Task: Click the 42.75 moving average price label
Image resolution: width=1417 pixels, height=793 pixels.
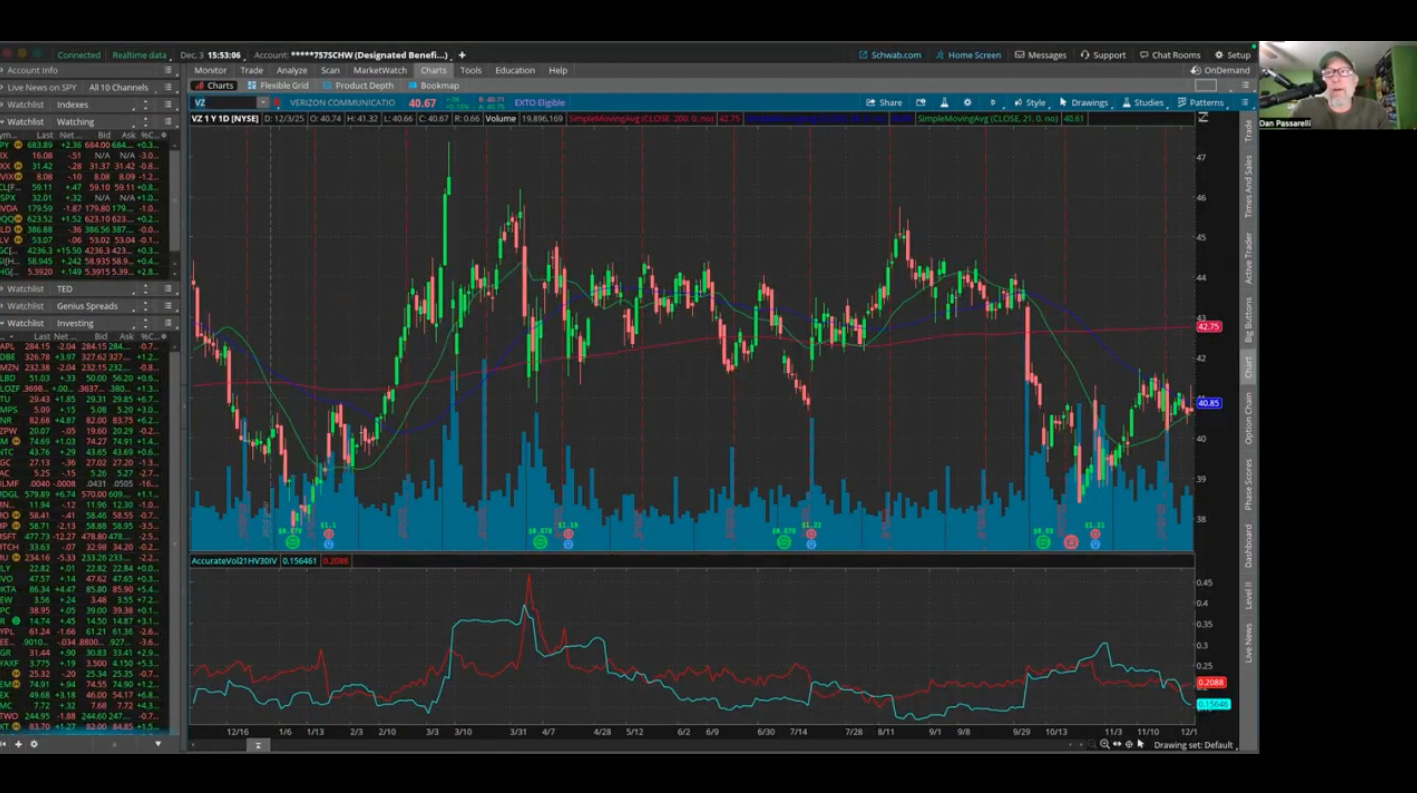Action: pyautogui.click(x=1209, y=327)
